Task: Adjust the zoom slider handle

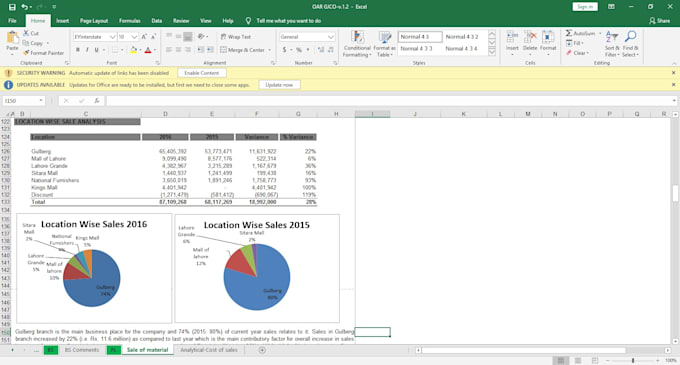Action: pyautogui.click(x=633, y=361)
